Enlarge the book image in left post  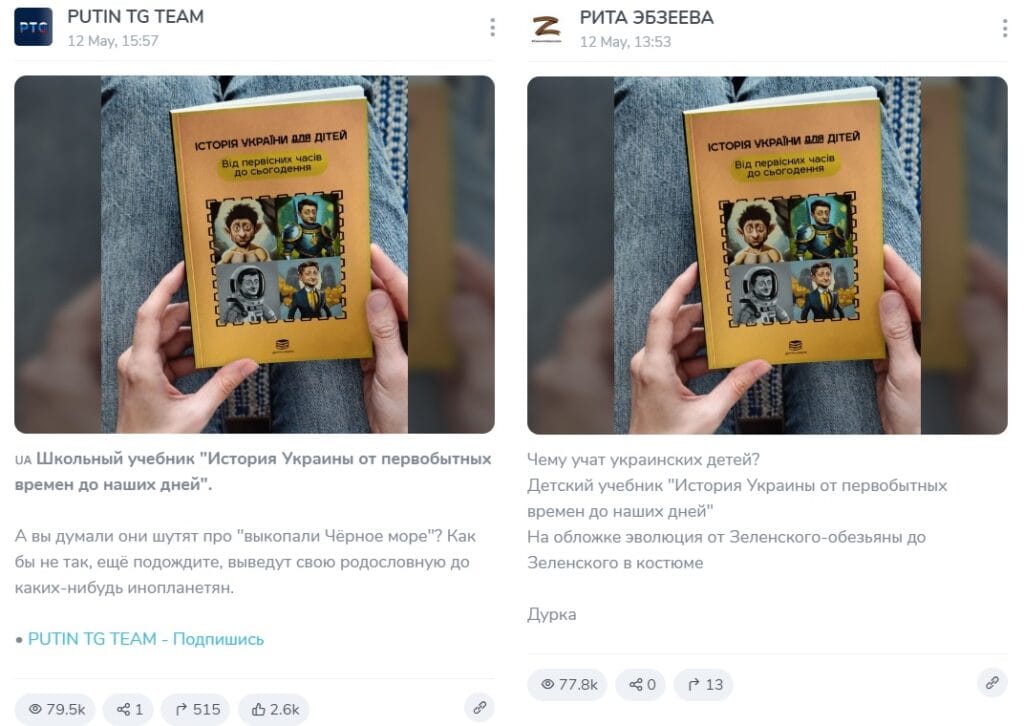tap(255, 255)
